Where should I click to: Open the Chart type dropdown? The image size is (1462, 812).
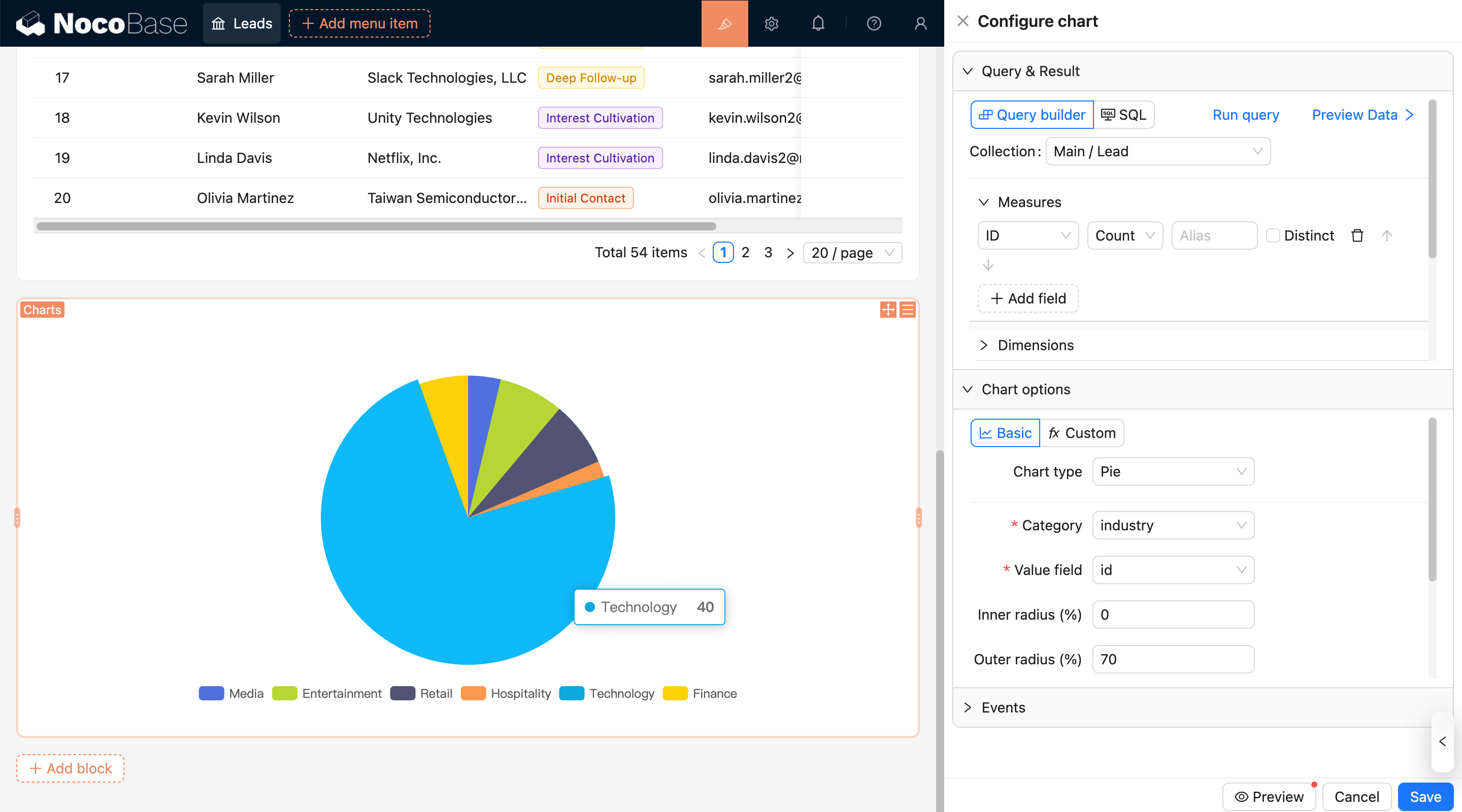point(1173,471)
